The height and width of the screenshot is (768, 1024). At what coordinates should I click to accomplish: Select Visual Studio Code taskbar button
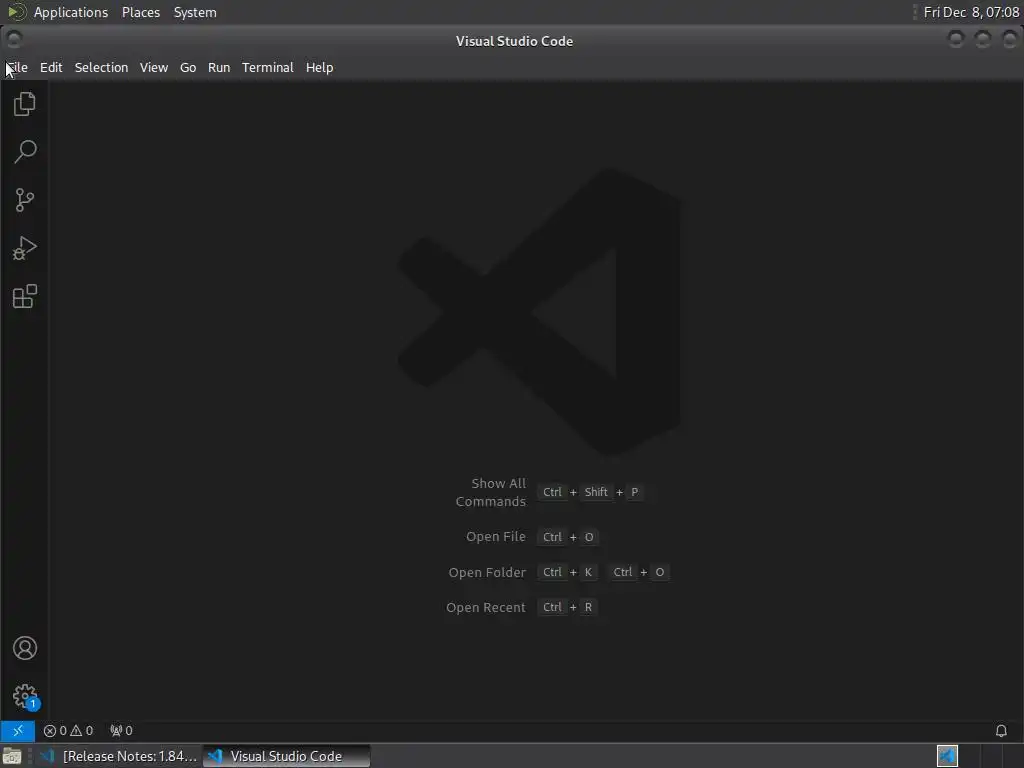pyautogui.click(x=286, y=756)
